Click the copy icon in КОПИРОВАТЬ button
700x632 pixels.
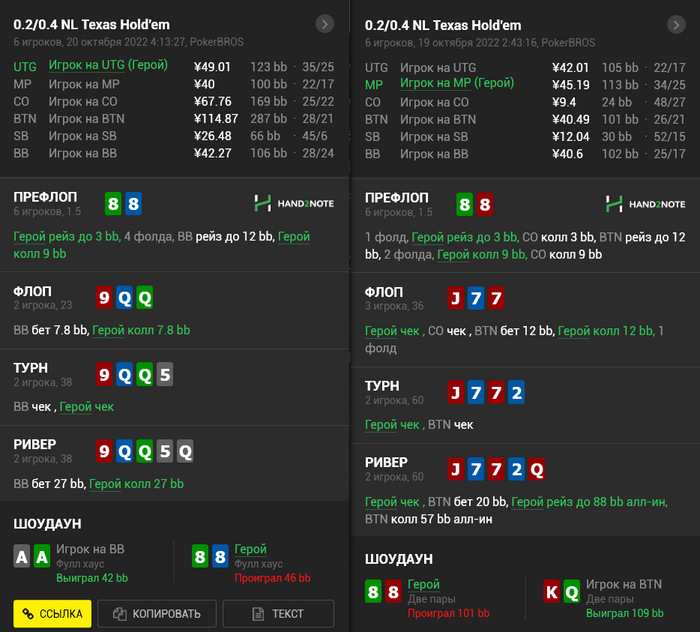click(x=120, y=614)
